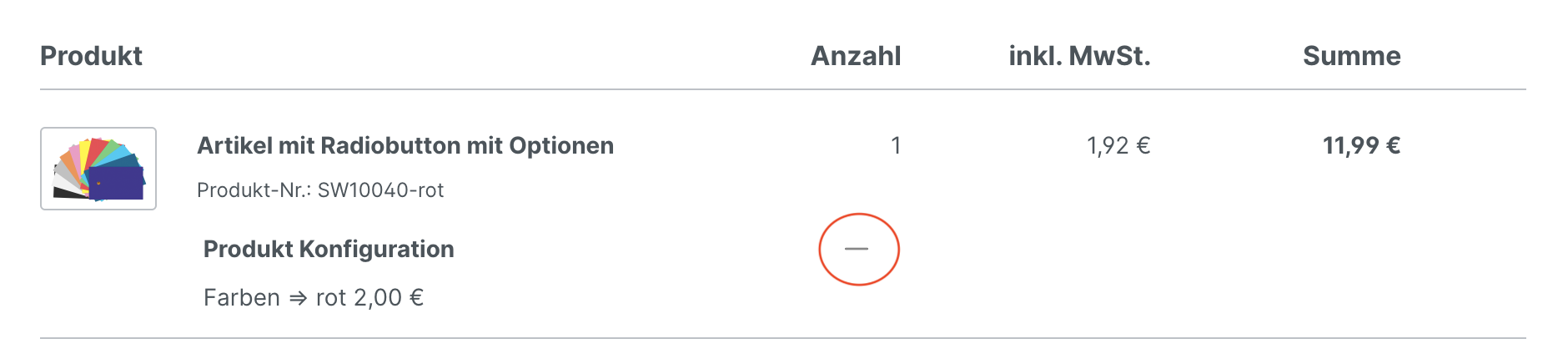
Task: Click the bottom divider below the product row
Action: 782,338
